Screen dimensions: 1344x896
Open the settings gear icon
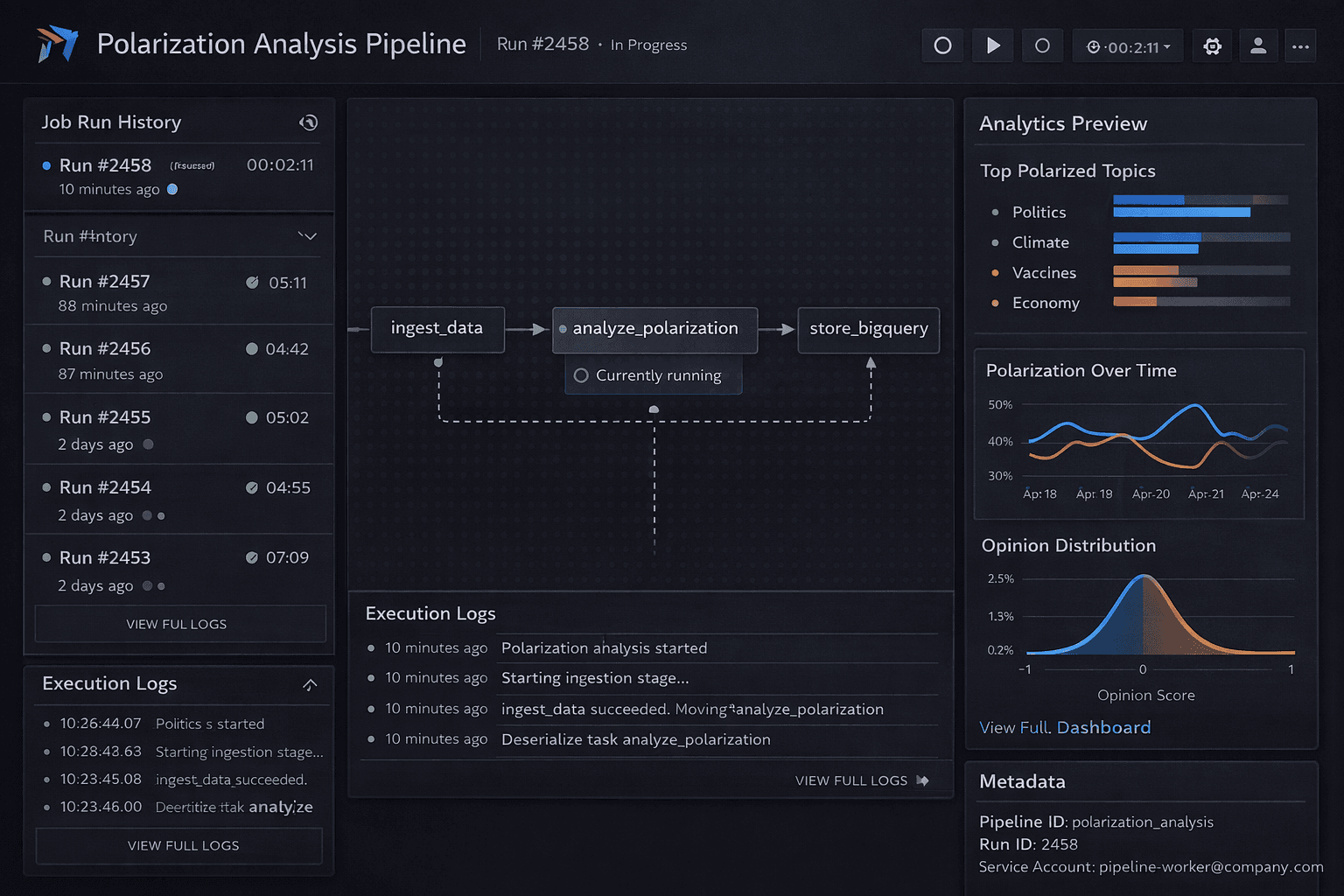click(1212, 45)
